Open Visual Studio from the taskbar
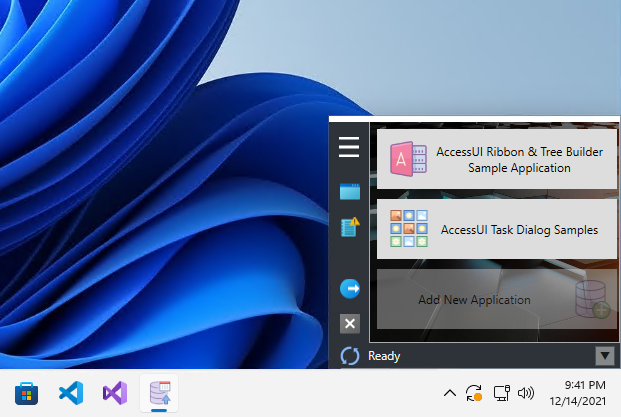 pyautogui.click(x=115, y=393)
